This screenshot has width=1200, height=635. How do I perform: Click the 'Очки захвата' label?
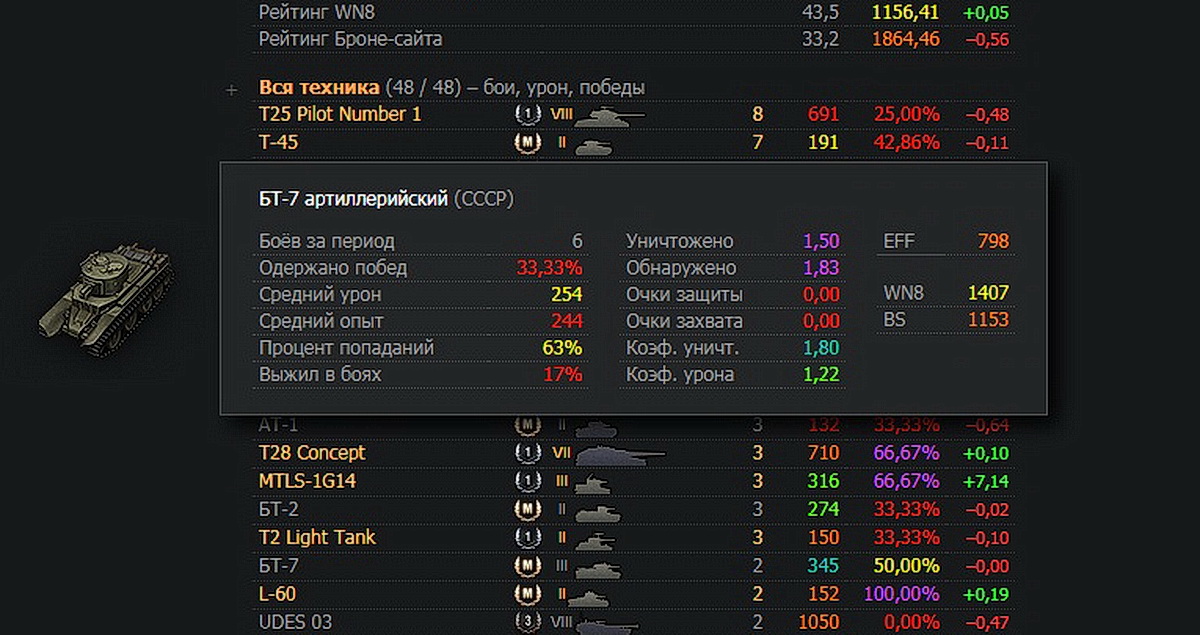click(x=684, y=322)
